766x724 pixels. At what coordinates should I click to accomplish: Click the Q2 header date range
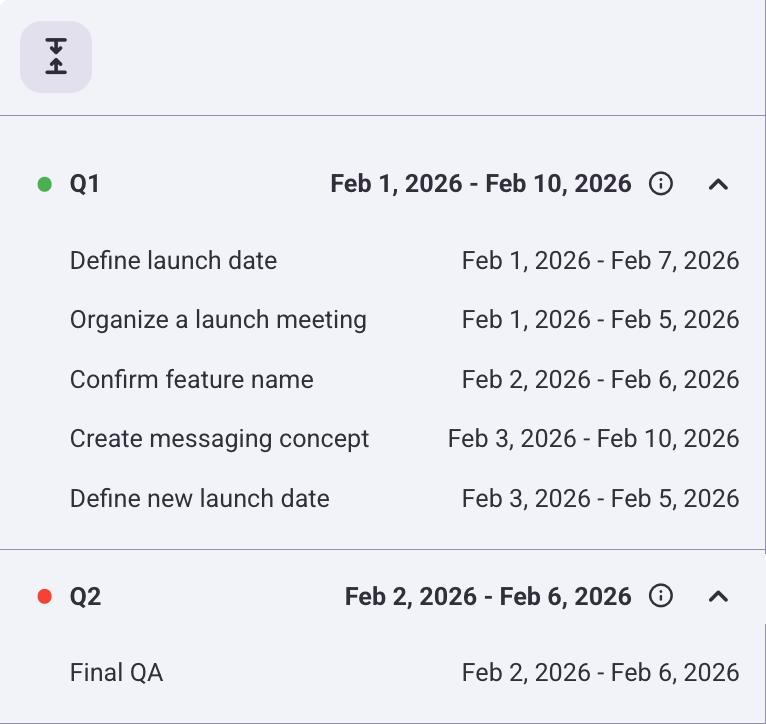(488, 597)
